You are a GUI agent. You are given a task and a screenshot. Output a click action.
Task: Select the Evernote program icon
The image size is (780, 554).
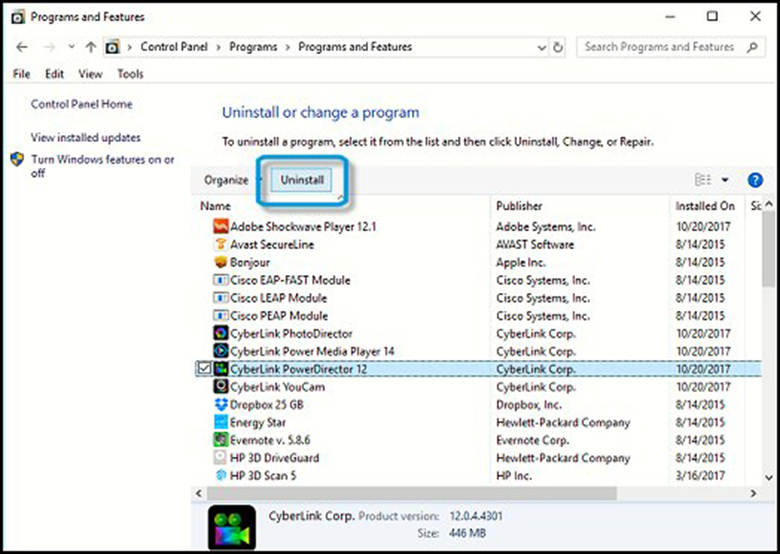coord(221,439)
